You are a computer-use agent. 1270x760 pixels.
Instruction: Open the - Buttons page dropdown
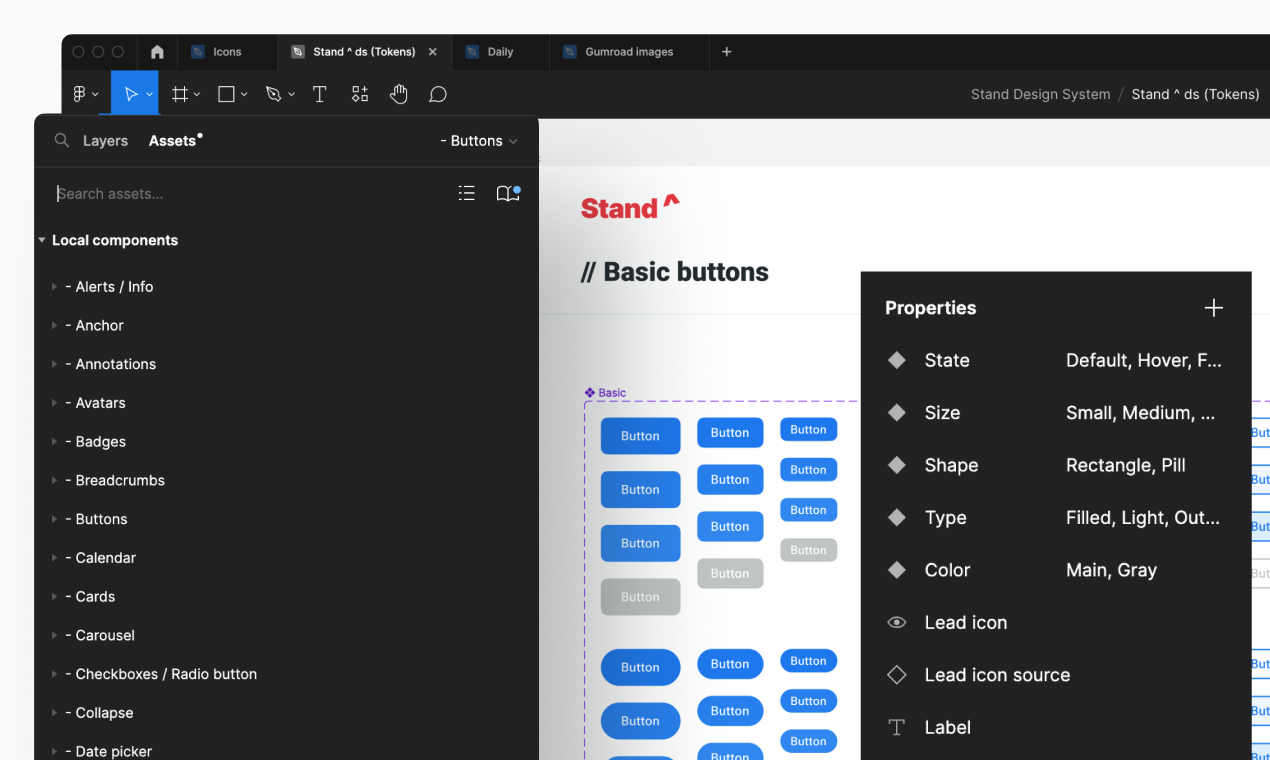click(479, 141)
